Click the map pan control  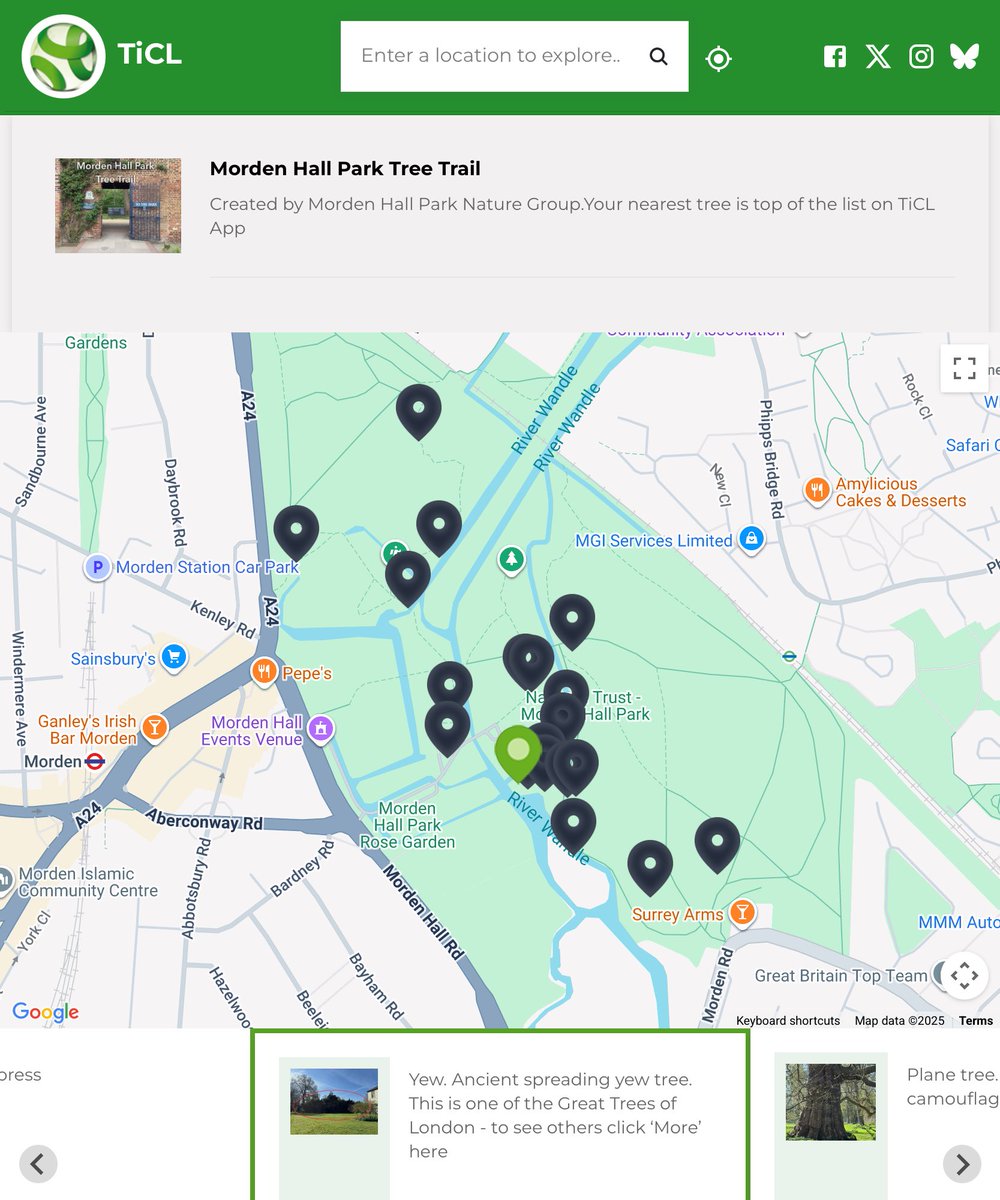coord(962,975)
